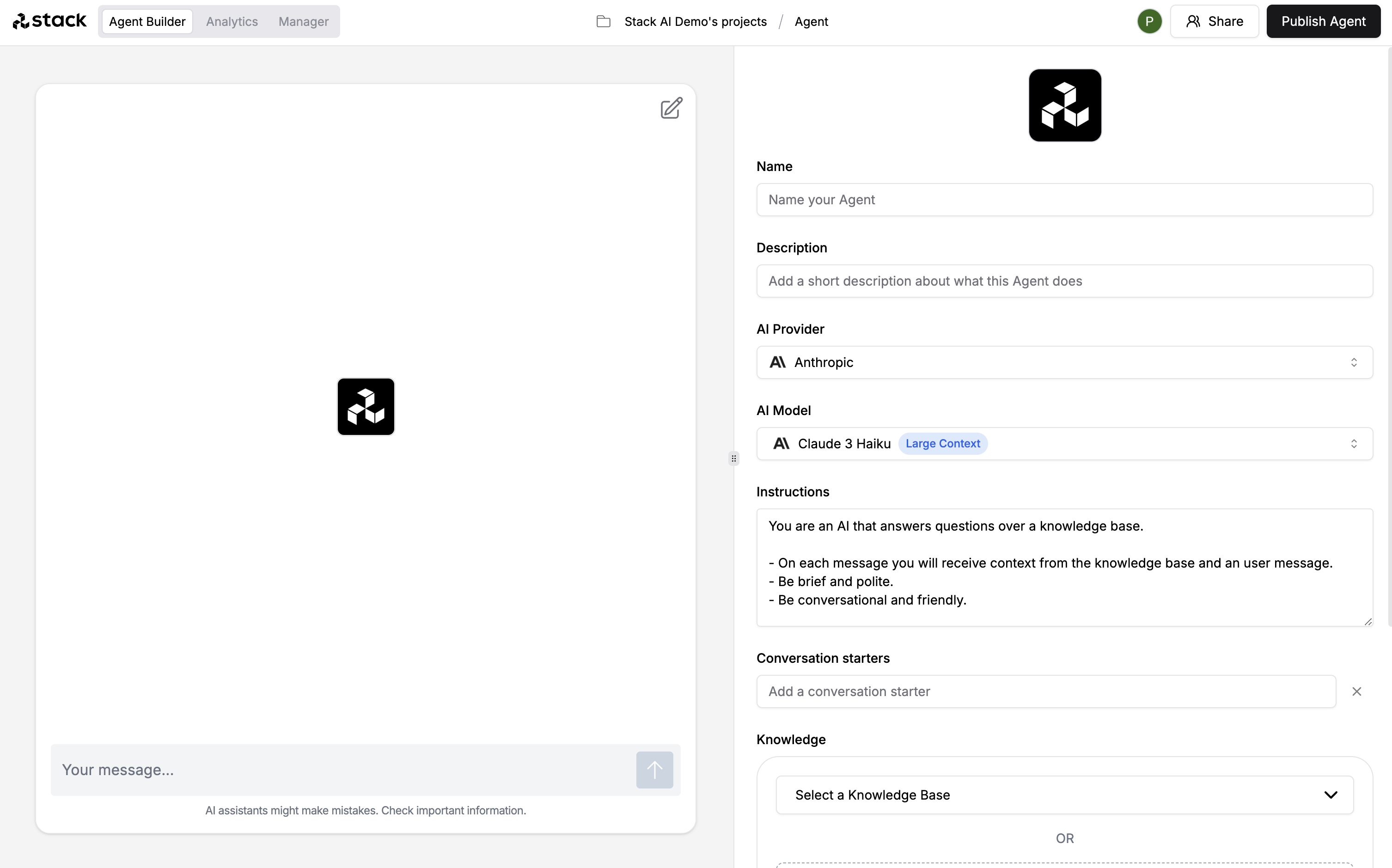
Task: Clear the conversation starter input field
Action: 1356,691
